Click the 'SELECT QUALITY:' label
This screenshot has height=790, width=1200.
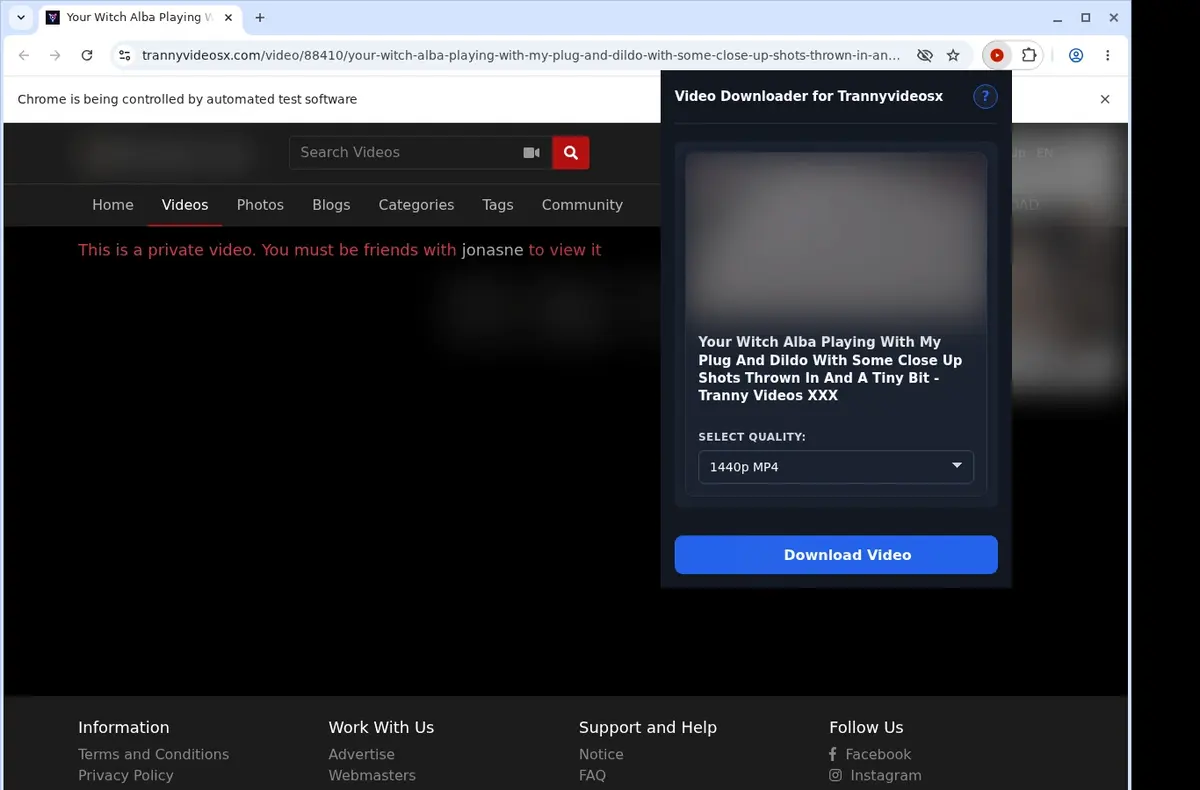752,437
